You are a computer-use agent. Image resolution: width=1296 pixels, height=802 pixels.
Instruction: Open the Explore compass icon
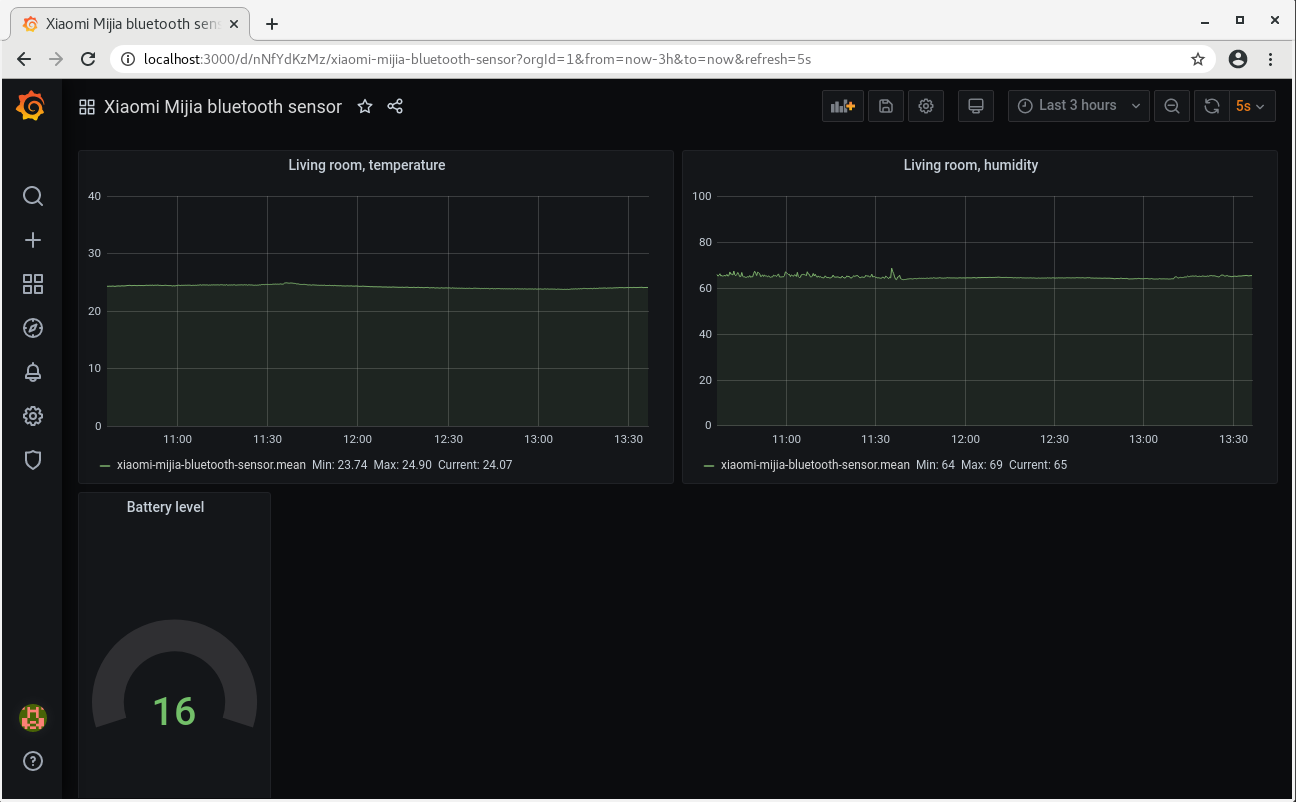click(x=33, y=328)
